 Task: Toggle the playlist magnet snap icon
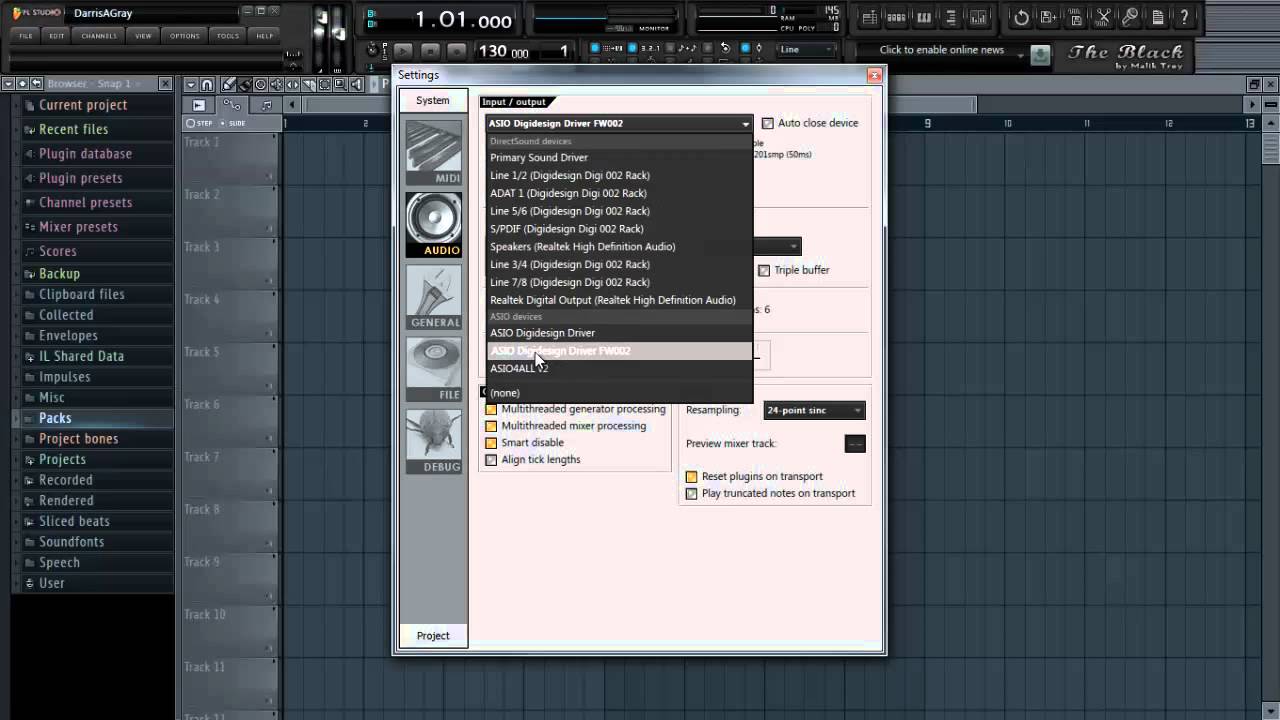(207, 84)
